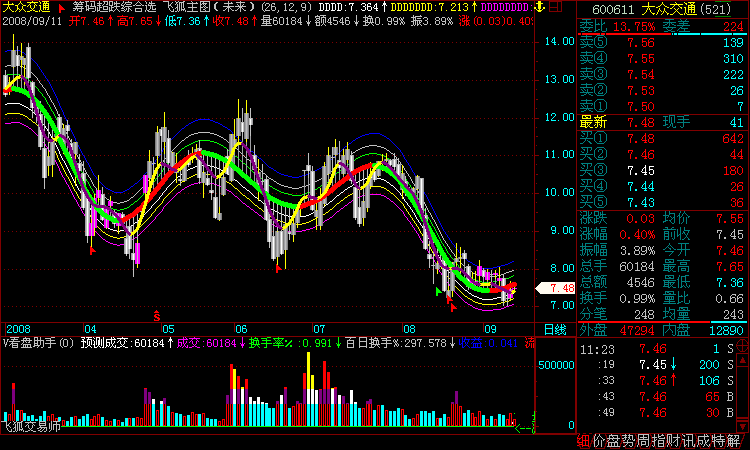750x450 pixels.
Task: Click the 7.48 current price tag on the price axis
Action: [x=556, y=288]
